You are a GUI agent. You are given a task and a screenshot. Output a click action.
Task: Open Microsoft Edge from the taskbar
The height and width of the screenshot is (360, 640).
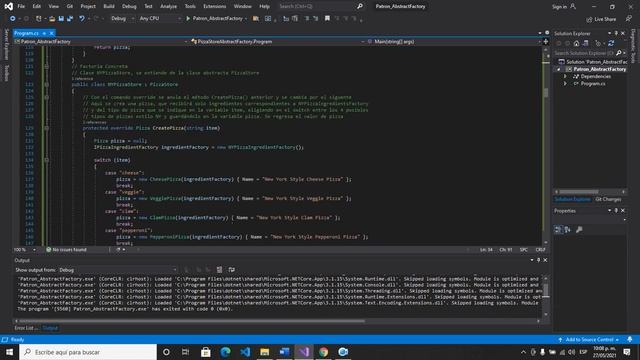[225, 352]
